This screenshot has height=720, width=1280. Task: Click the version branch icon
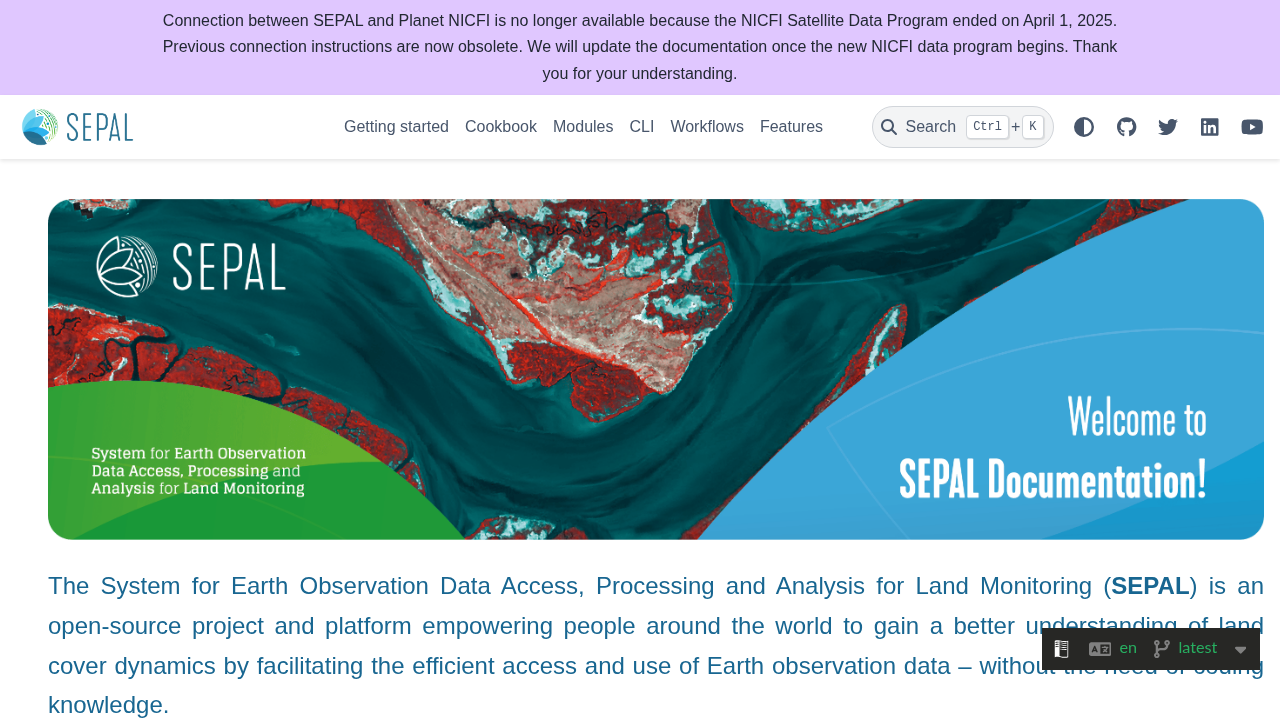1161,649
